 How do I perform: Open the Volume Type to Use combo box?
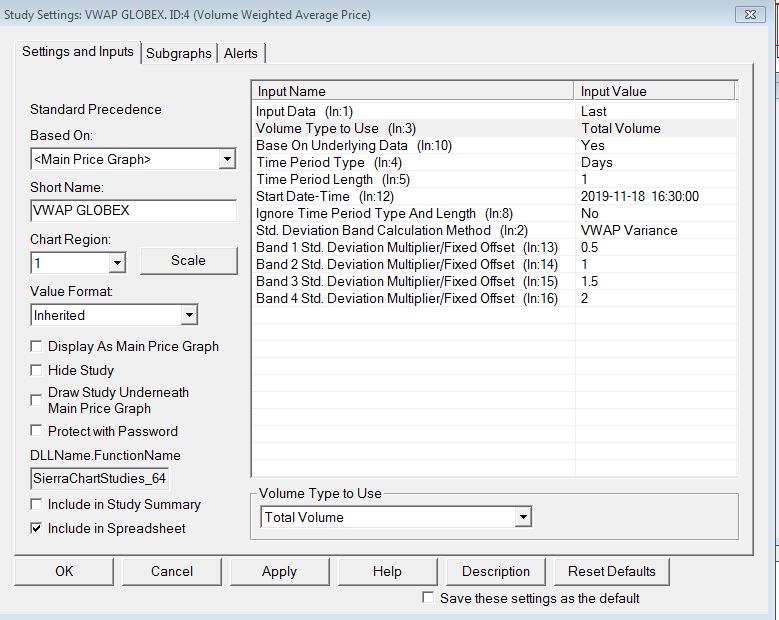click(522, 517)
